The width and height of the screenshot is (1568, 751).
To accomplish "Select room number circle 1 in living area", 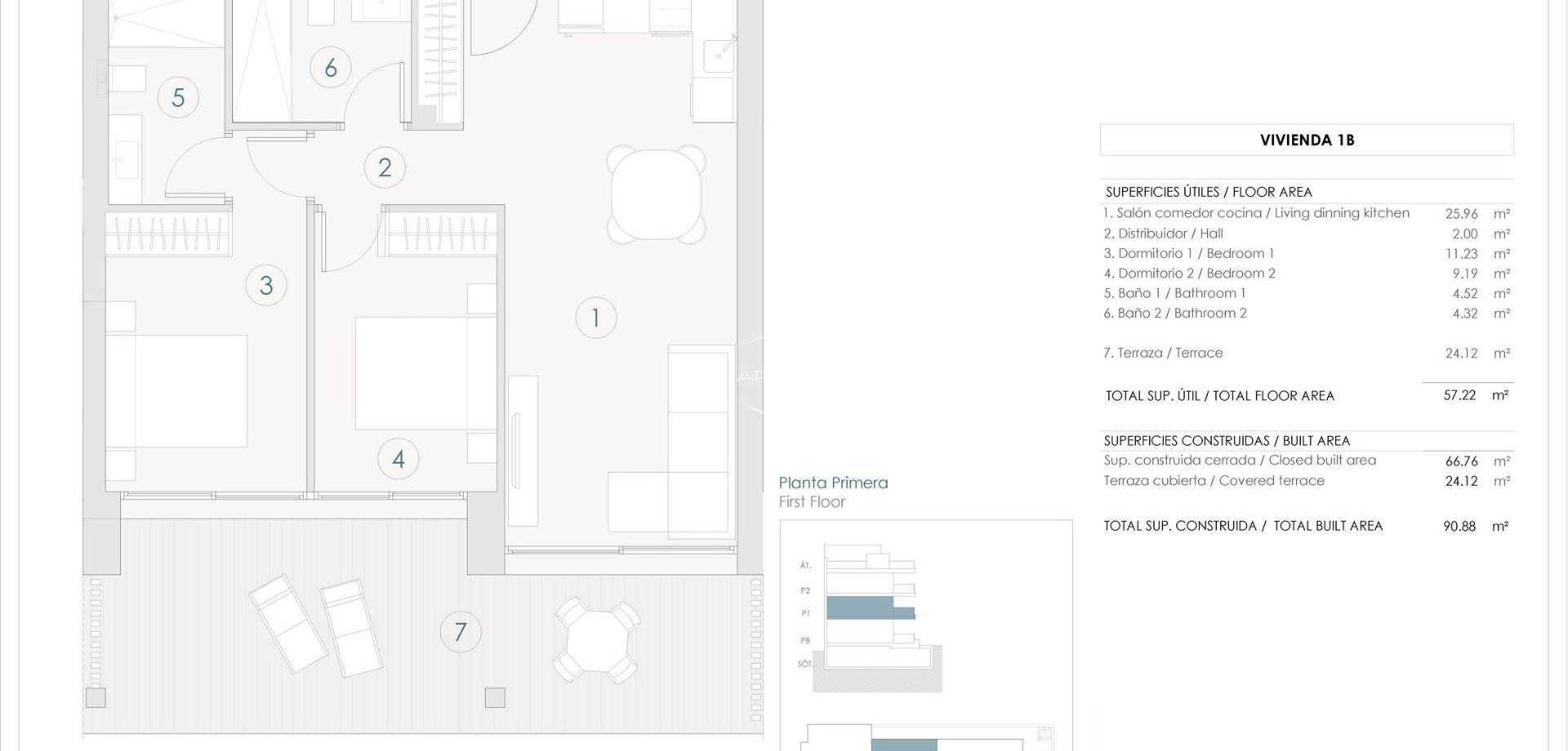I will [x=595, y=318].
